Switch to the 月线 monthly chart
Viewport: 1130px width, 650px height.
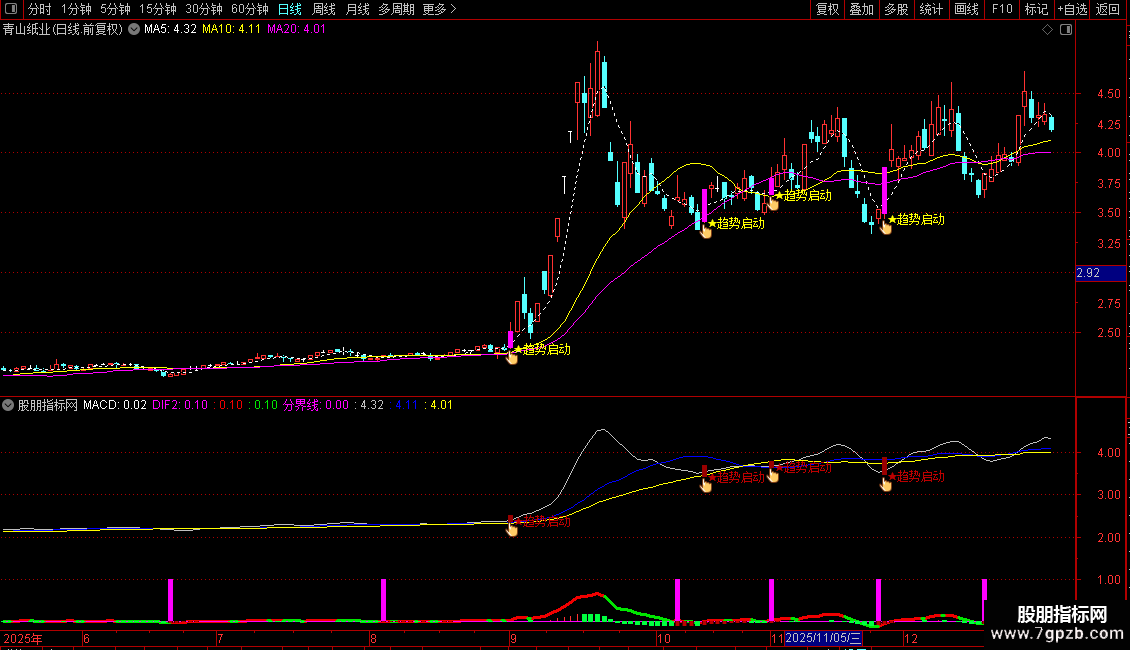357,9
